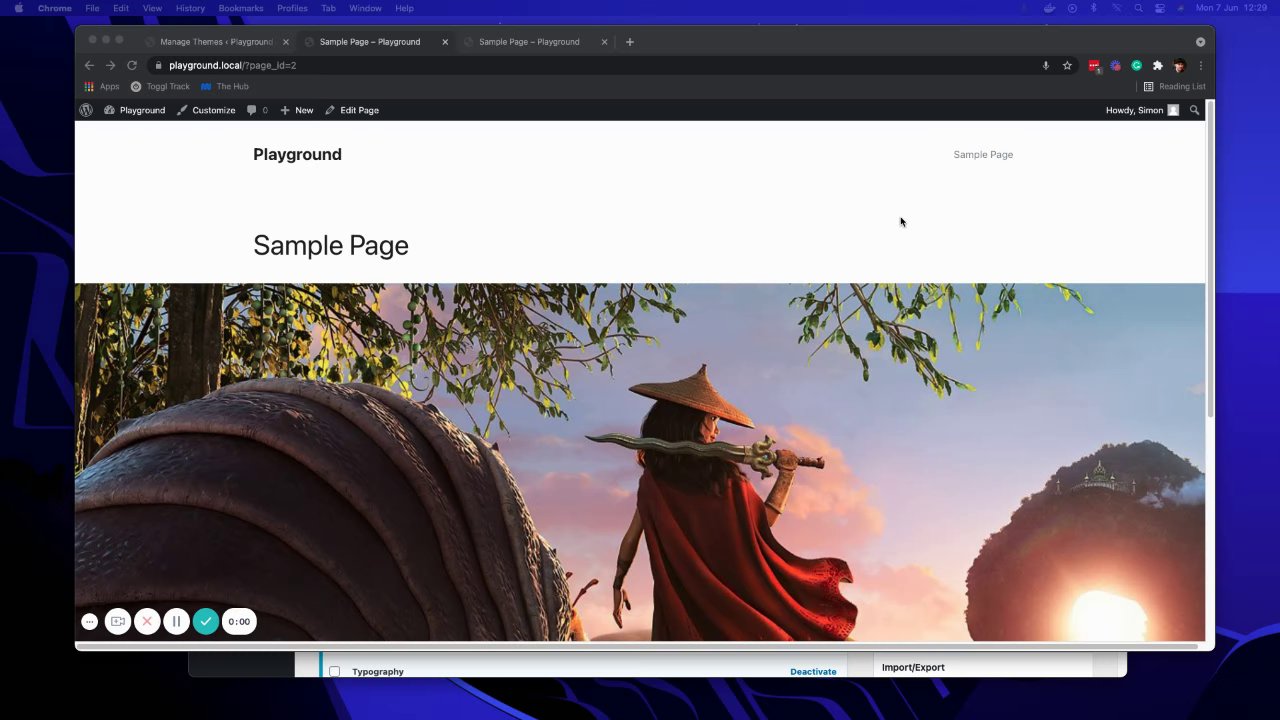Open the recorder's three-dot options button
Image resolution: width=1280 pixels, height=720 pixels.
[89, 621]
